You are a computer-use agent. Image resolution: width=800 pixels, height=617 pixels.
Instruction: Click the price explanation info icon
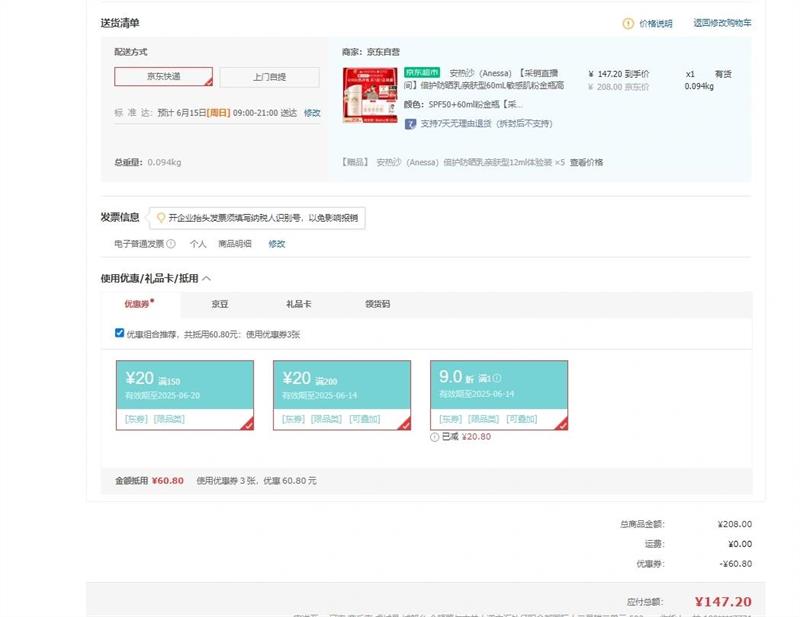pos(628,23)
